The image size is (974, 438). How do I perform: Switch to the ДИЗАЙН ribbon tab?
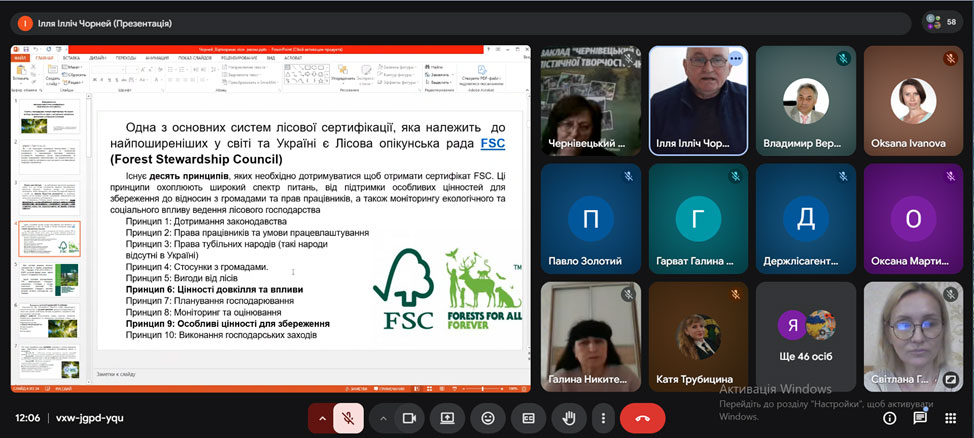[98, 58]
